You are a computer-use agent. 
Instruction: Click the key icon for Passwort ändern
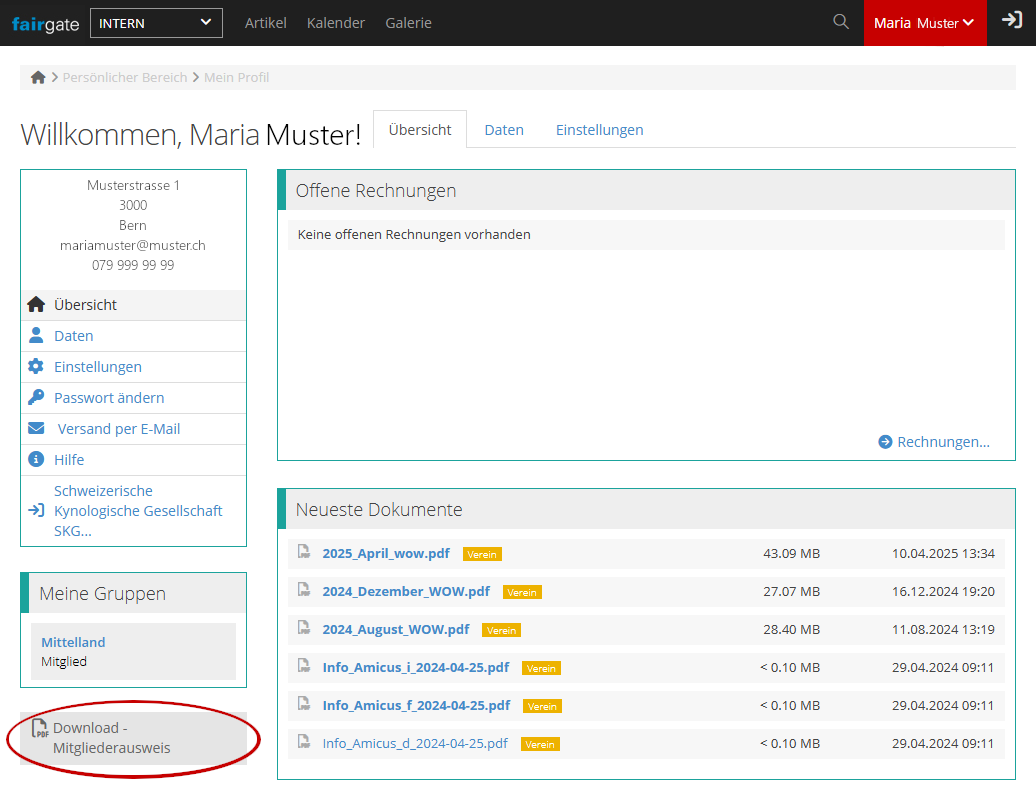36,398
